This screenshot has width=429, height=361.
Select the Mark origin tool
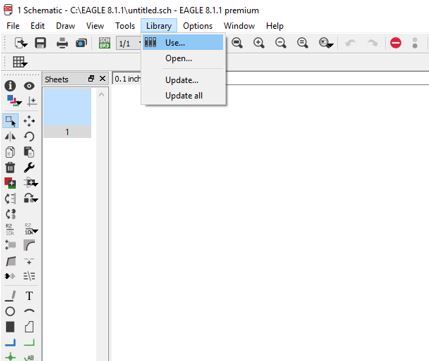[x=32, y=101]
